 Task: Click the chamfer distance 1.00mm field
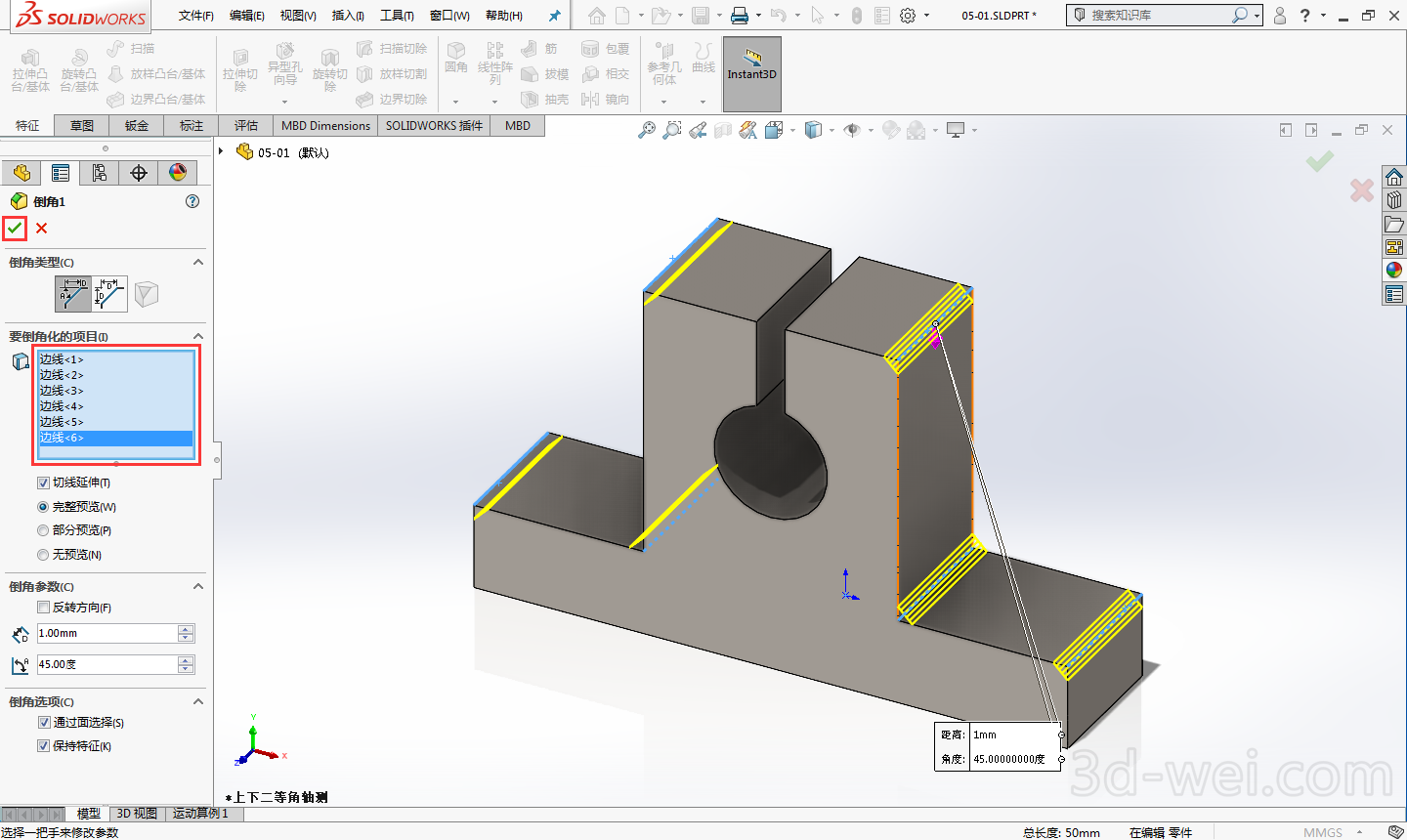pyautogui.click(x=106, y=634)
